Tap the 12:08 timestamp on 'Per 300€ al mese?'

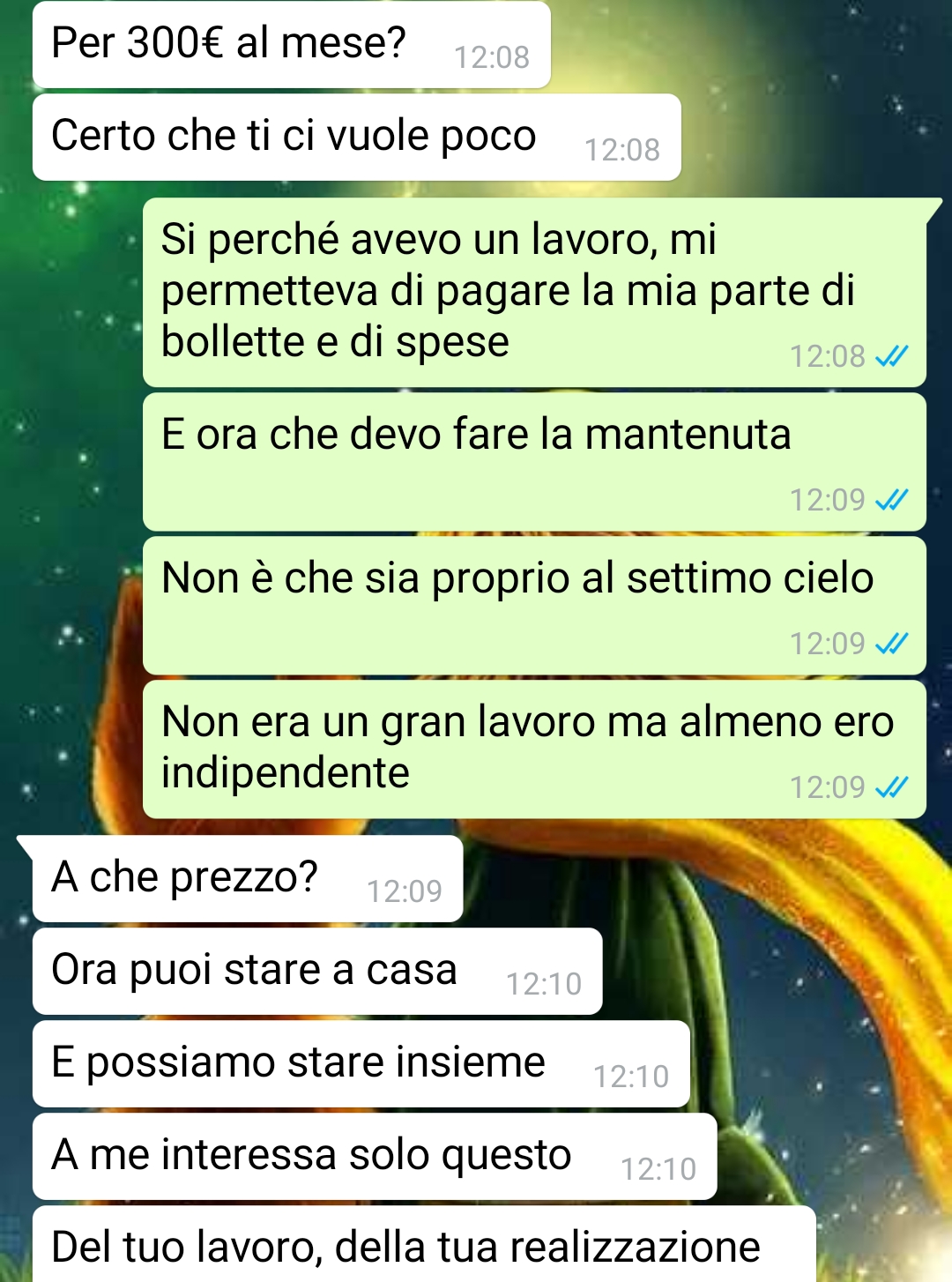pyautogui.click(x=492, y=57)
